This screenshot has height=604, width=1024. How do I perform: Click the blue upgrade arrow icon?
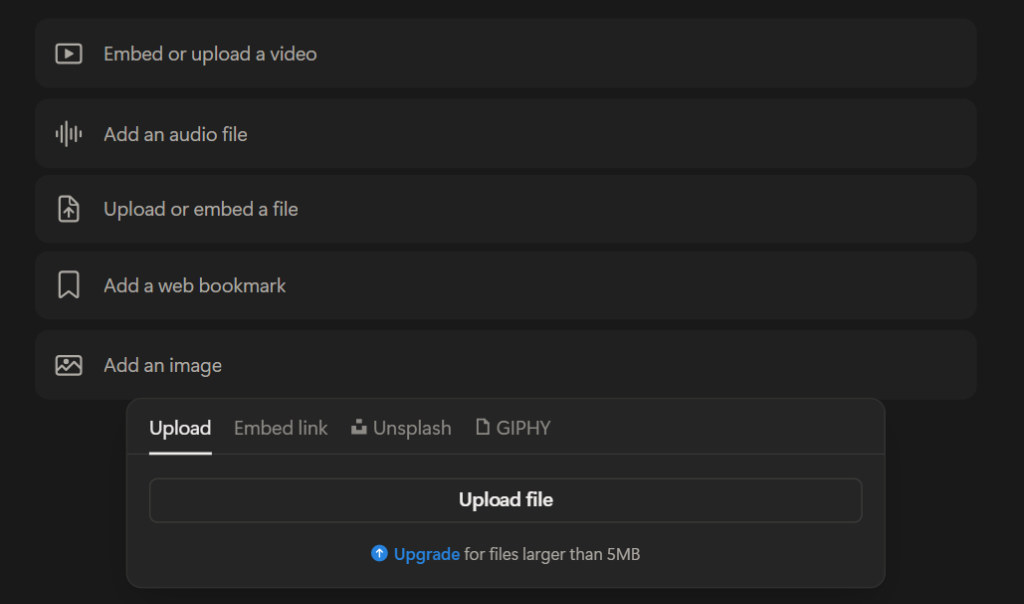pos(380,553)
